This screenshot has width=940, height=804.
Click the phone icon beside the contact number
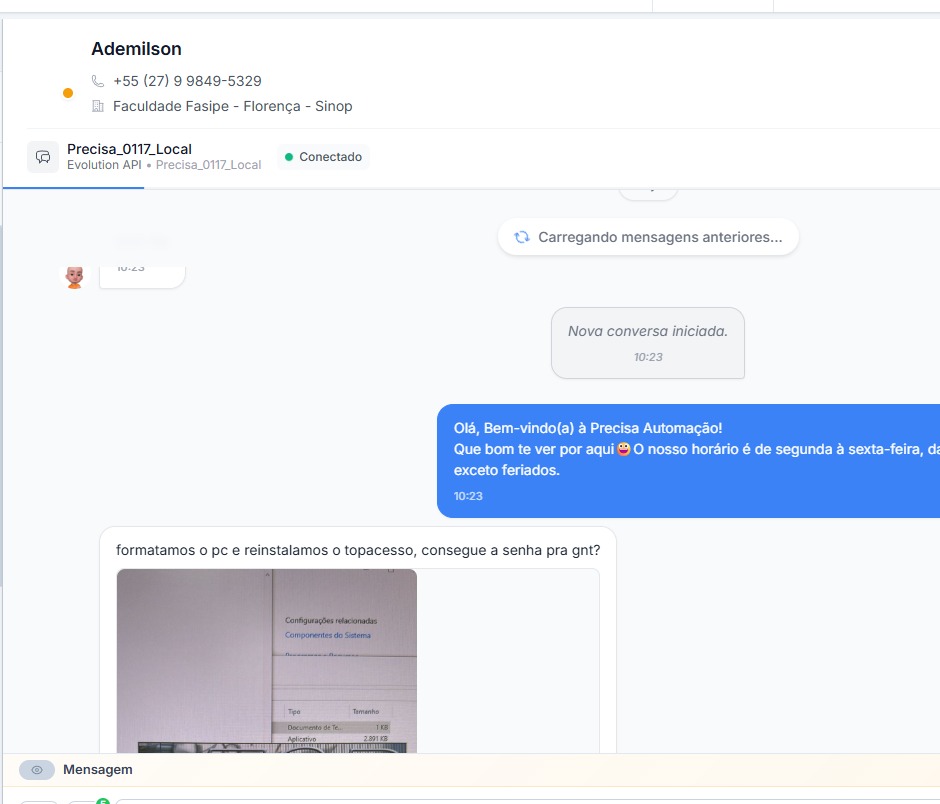pyautogui.click(x=98, y=81)
